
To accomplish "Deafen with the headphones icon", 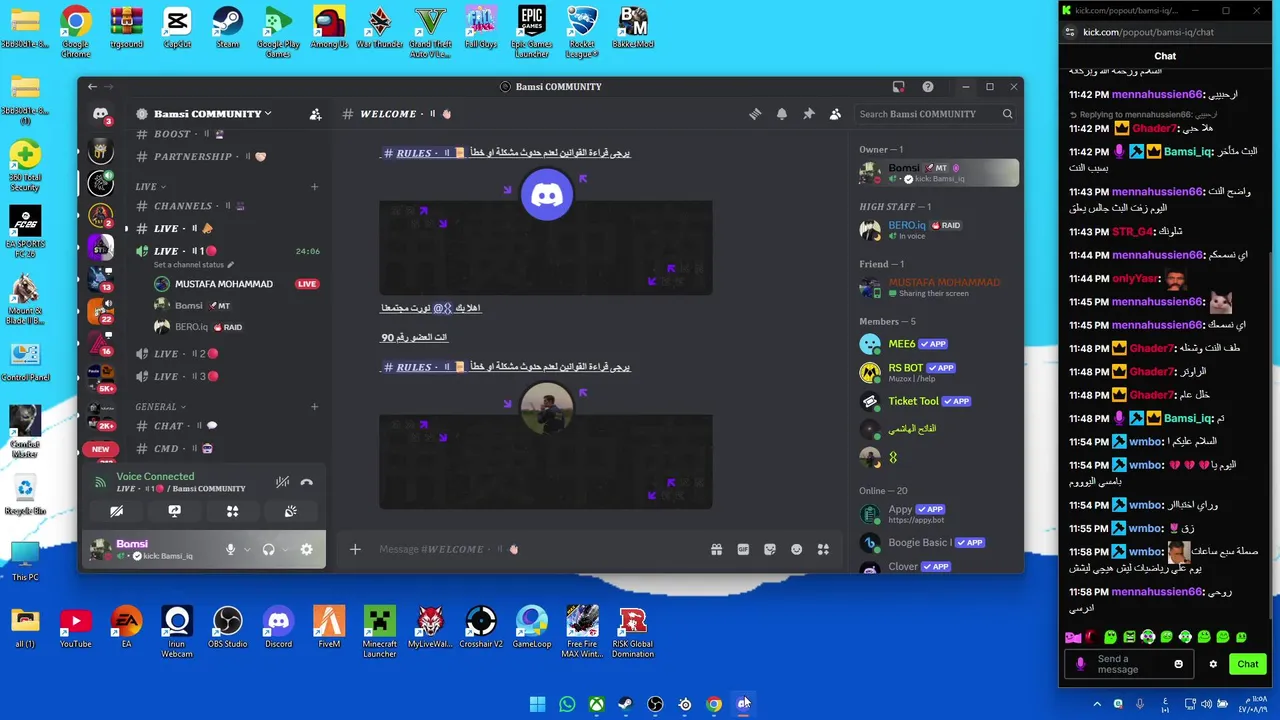I will 268,549.
